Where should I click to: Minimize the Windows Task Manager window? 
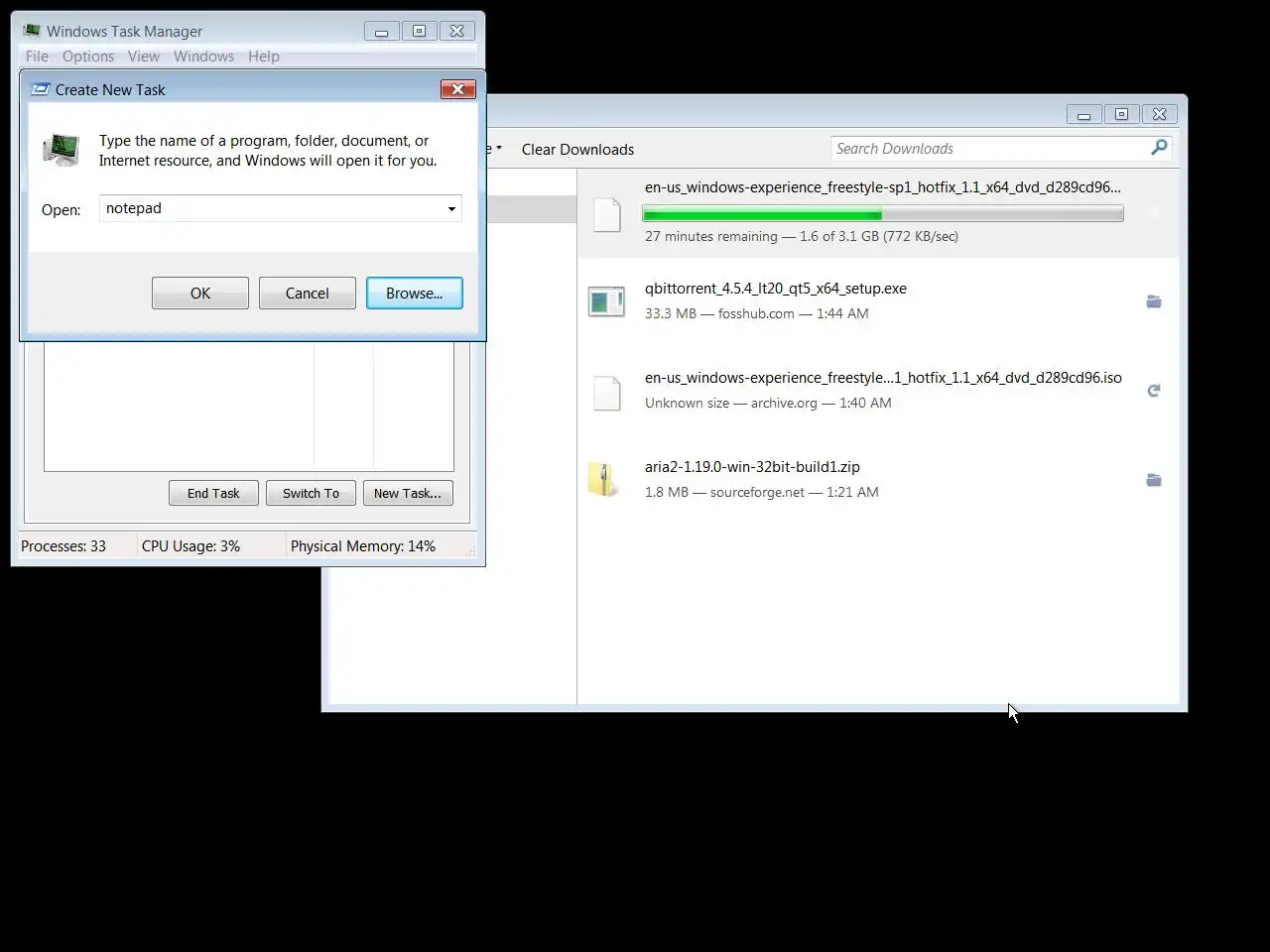[x=381, y=32]
